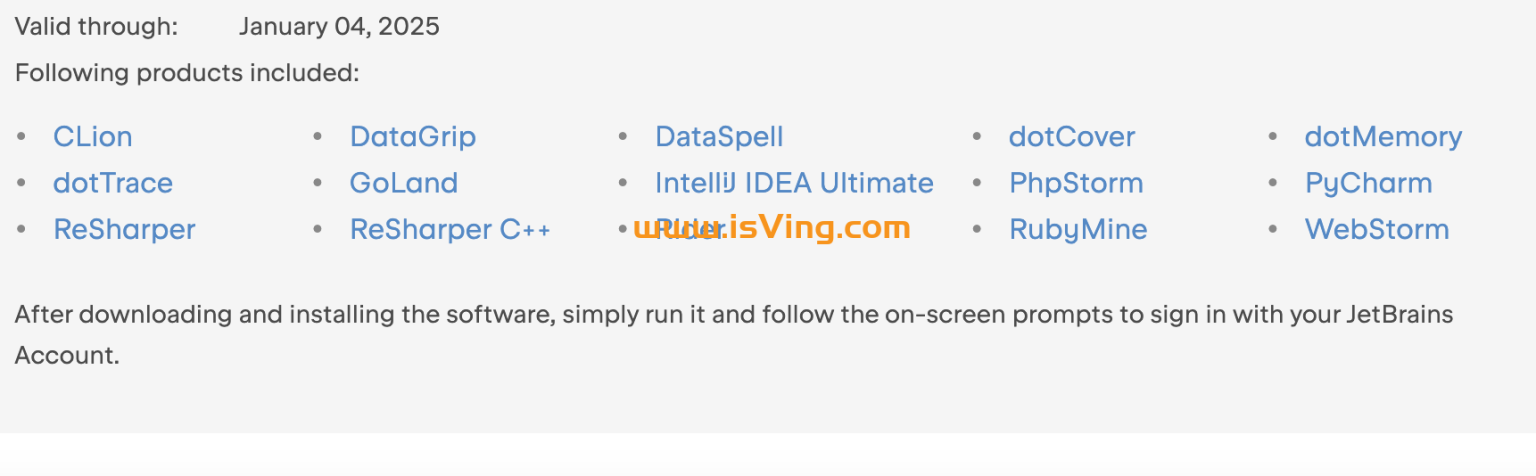Click the sign-in instructions paragraph
Screen dimensions: 1536x476
pyautogui.click(x=733, y=315)
